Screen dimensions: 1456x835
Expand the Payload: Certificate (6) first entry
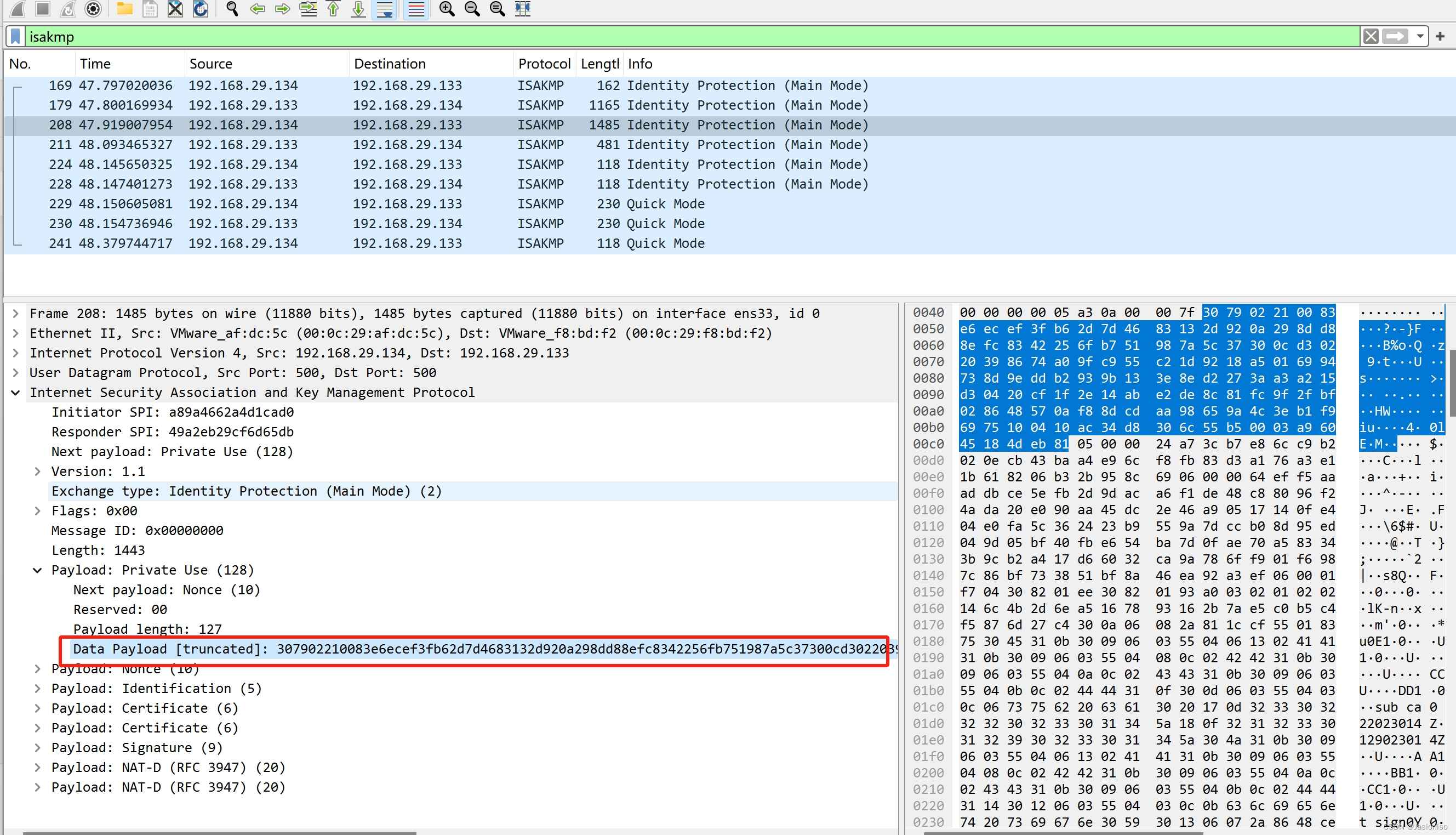(x=37, y=708)
